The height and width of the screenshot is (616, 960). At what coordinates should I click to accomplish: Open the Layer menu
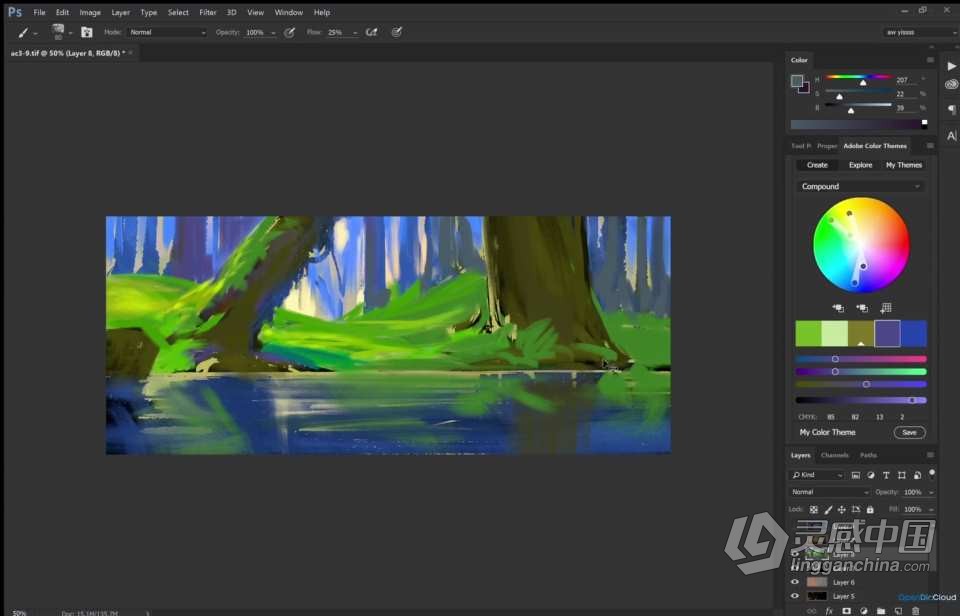pyautogui.click(x=121, y=12)
